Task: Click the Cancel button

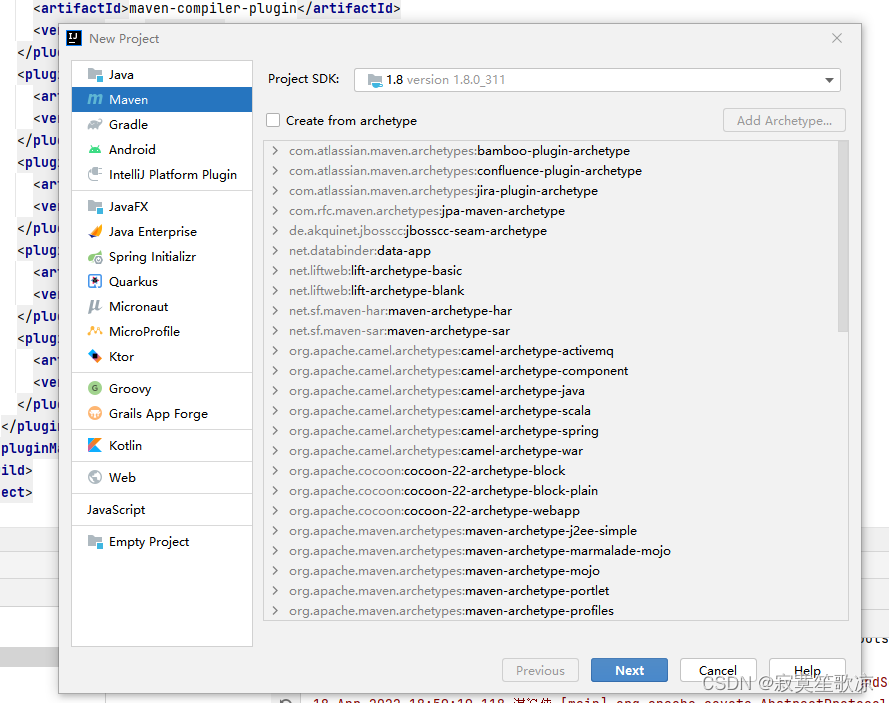Action: (718, 670)
